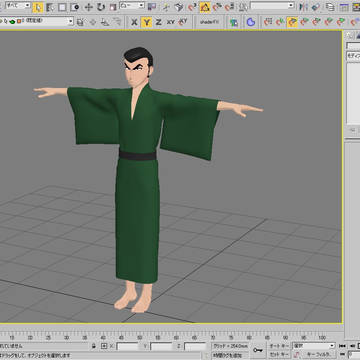The image size is (360, 360).
Task: Toggle absolute/offset transform type-in mode
Action: (x=104, y=346)
